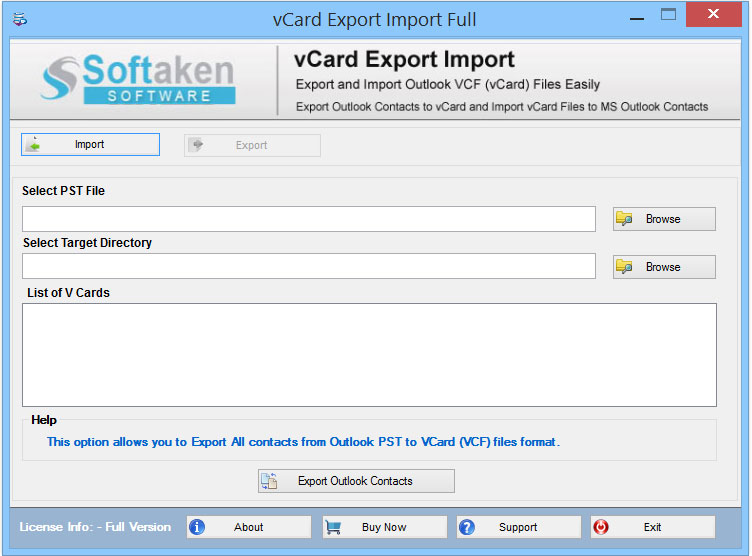Viewport: 752px width, 556px height.
Task: Click folder icon on PST Browse button
Action: coord(624,219)
